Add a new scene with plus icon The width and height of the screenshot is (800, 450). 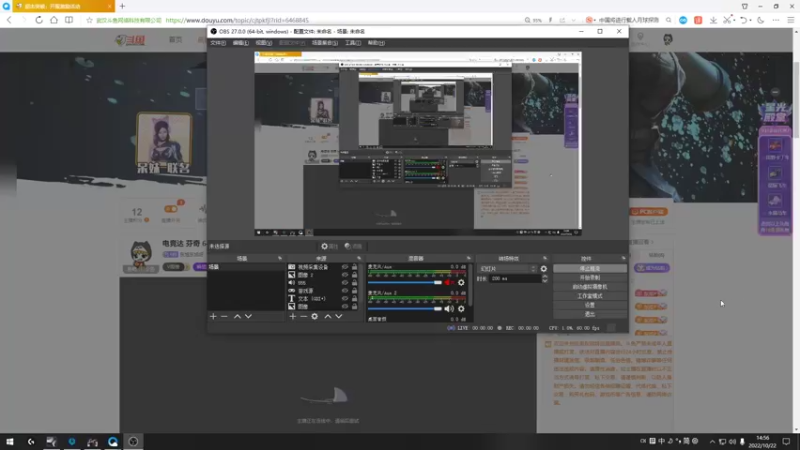213,316
